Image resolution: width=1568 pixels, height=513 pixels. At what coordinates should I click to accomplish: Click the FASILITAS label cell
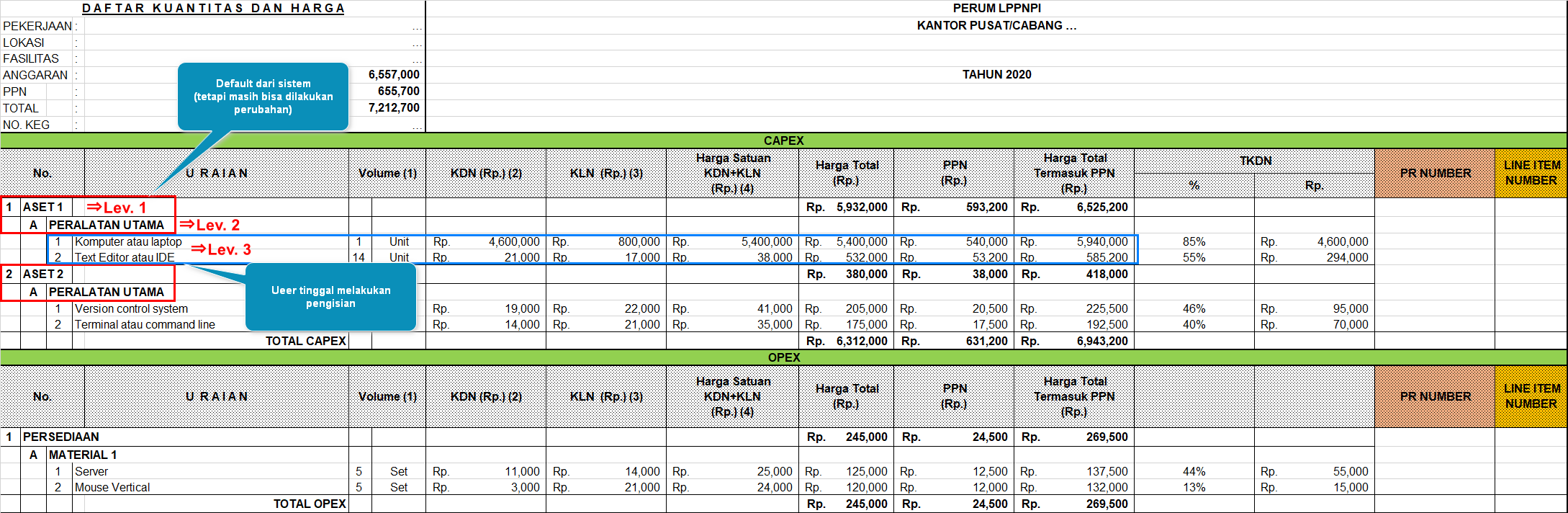coord(31,58)
